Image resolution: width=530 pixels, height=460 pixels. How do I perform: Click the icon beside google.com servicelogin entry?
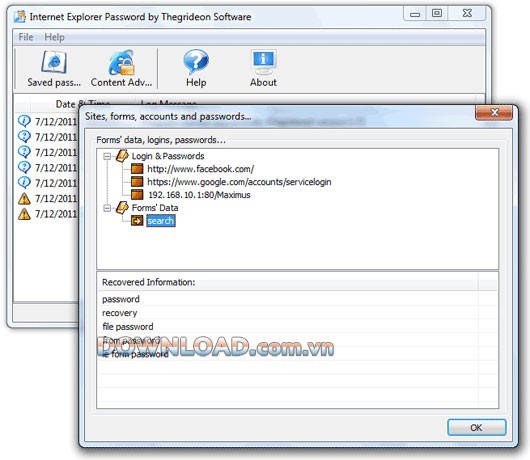coord(137,182)
